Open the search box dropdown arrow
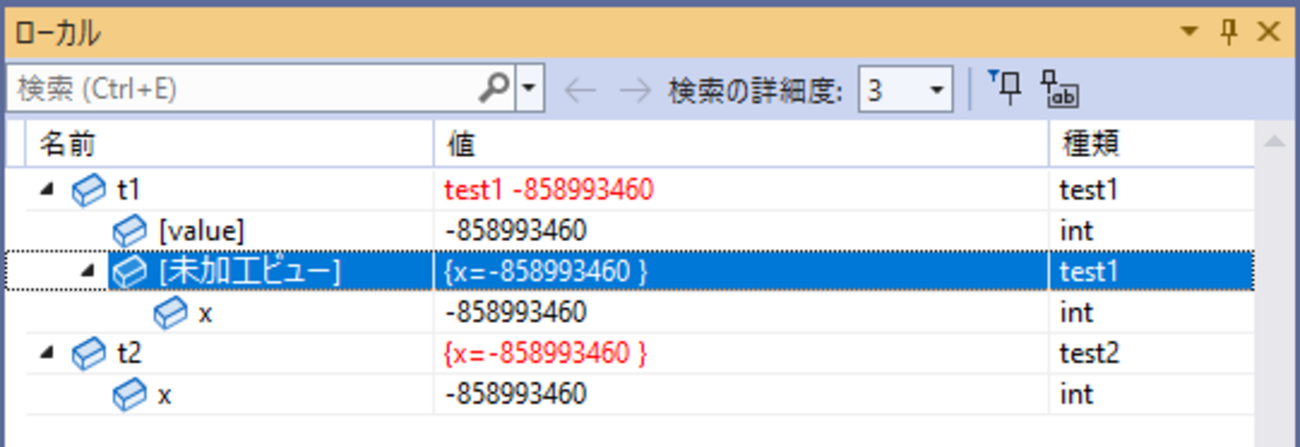The height and width of the screenshot is (447, 1300). (x=530, y=90)
